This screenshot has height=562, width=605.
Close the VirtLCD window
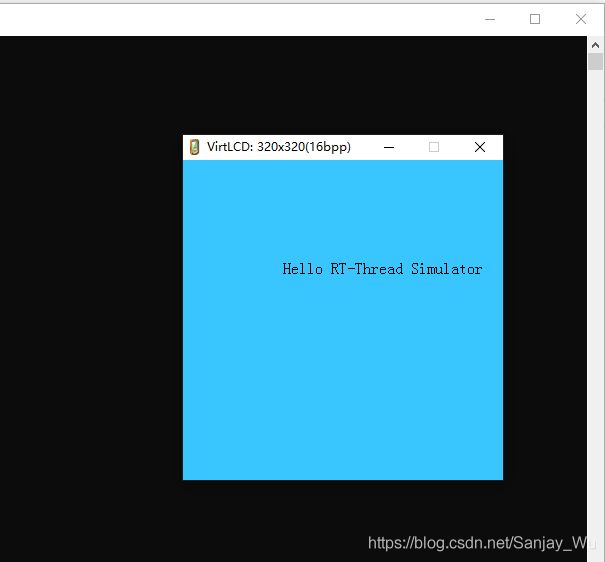480,147
